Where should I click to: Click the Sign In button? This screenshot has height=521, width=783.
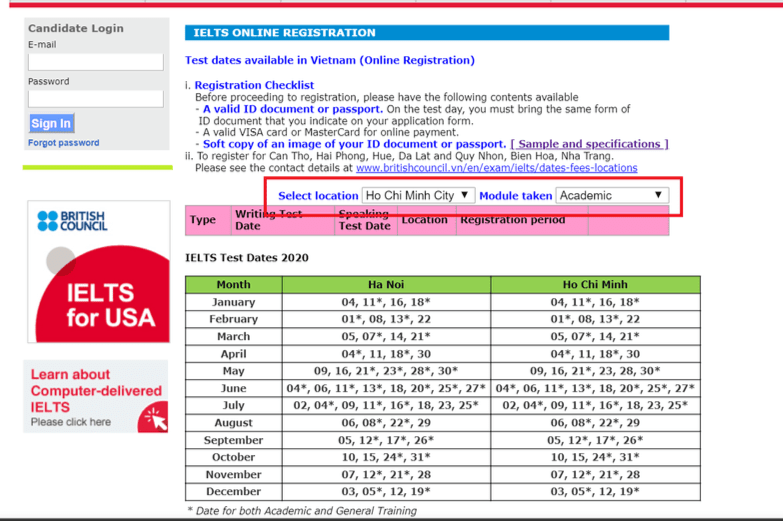(51, 123)
